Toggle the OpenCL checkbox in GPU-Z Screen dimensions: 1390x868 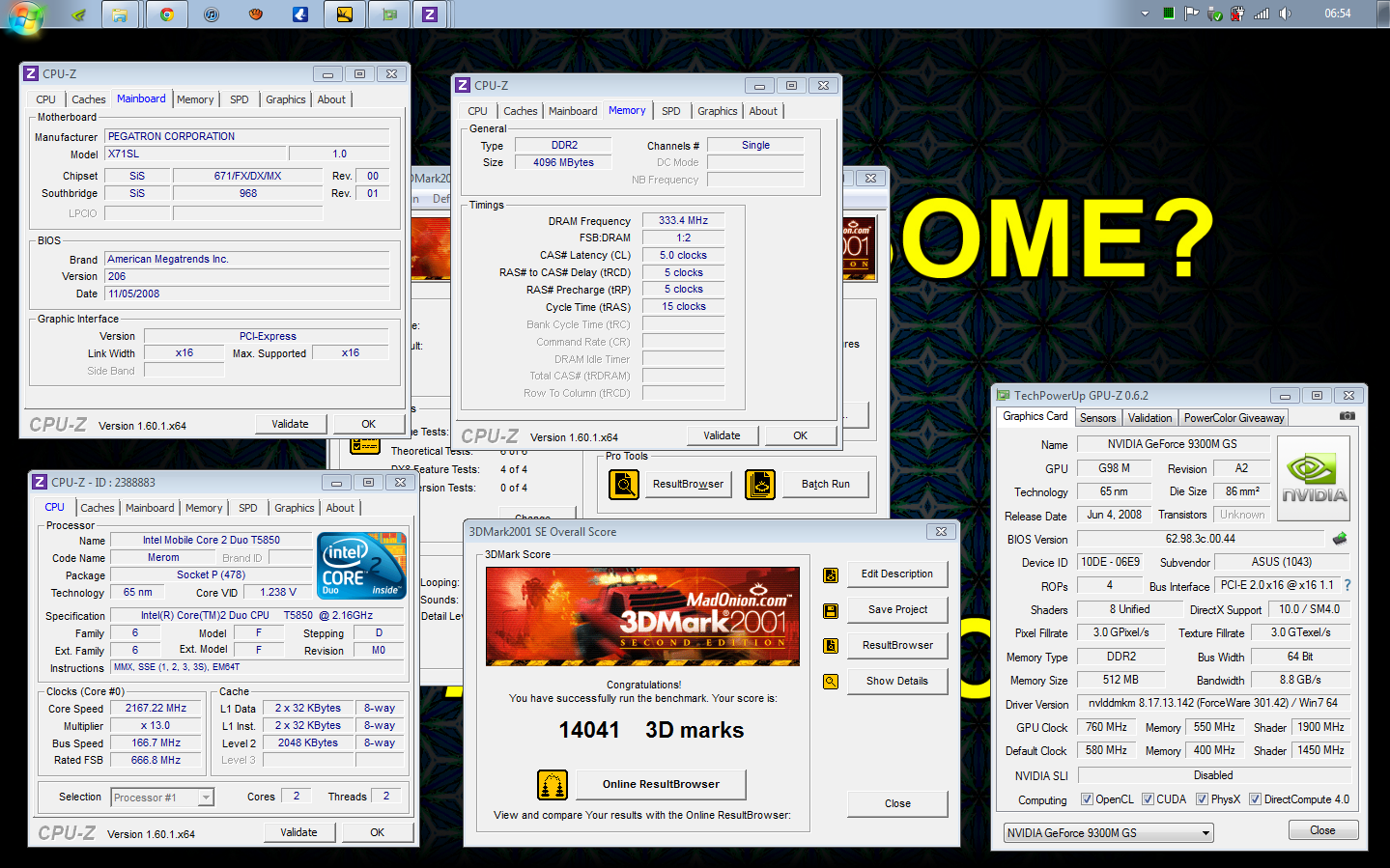(x=1087, y=799)
